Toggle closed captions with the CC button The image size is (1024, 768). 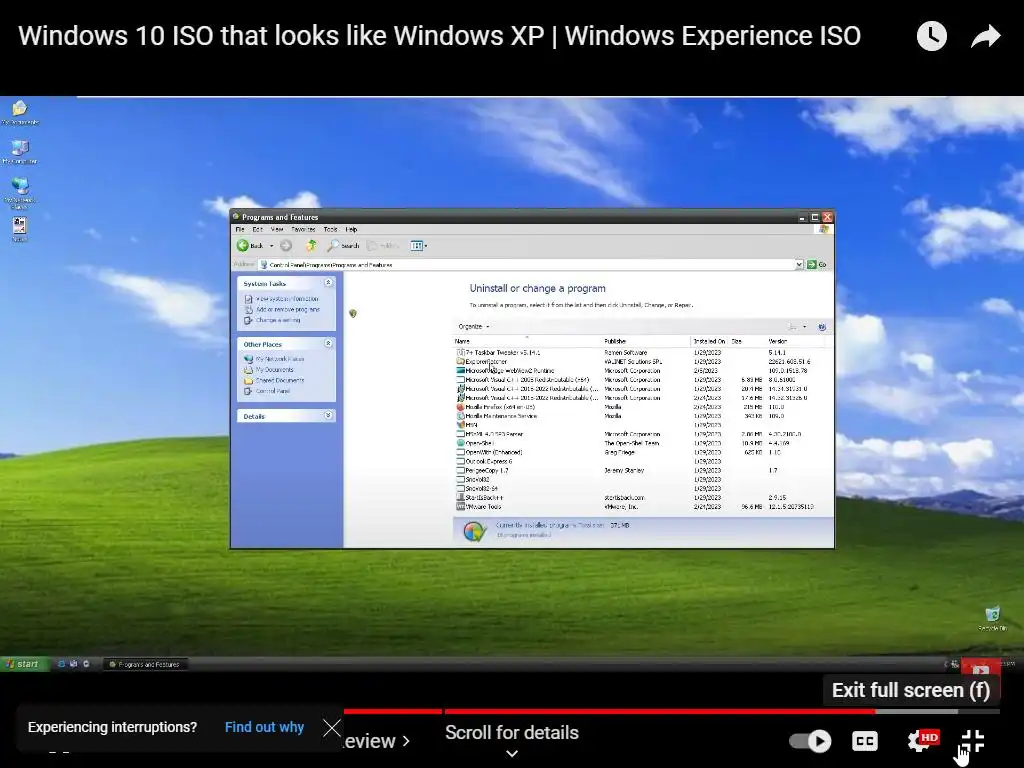point(865,741)
